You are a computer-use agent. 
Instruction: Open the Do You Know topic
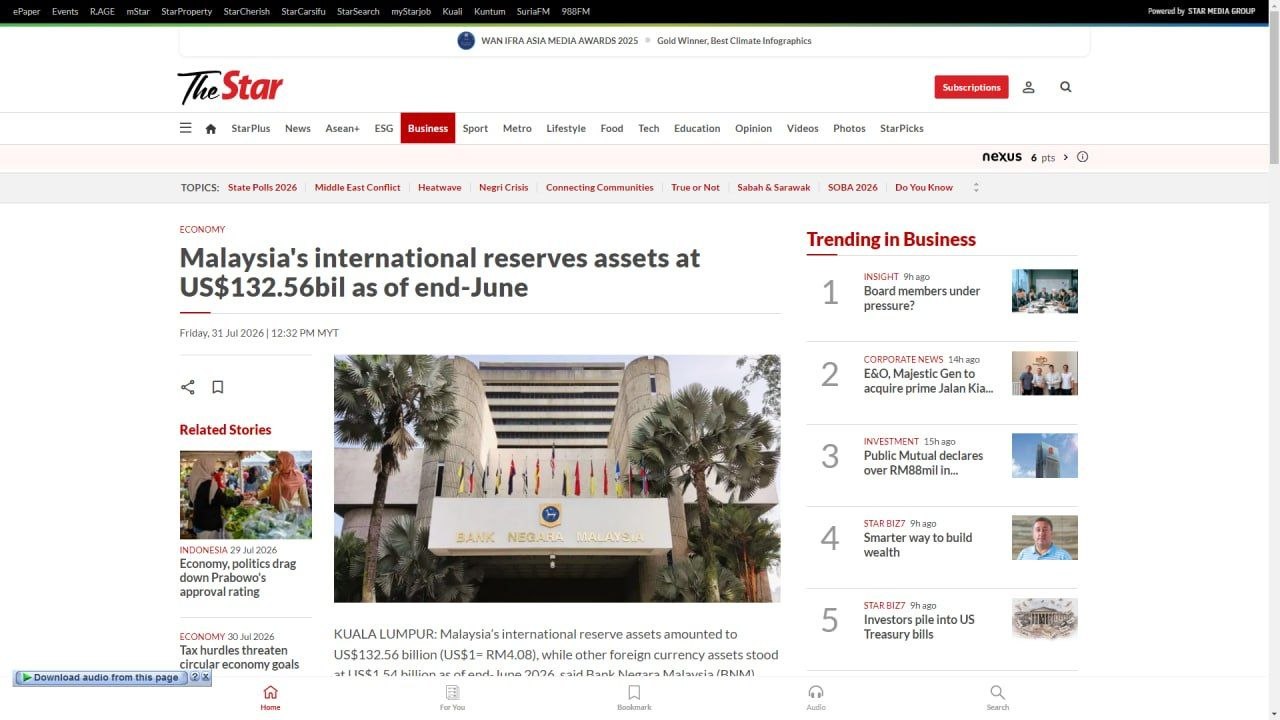[x=924, y=187]
